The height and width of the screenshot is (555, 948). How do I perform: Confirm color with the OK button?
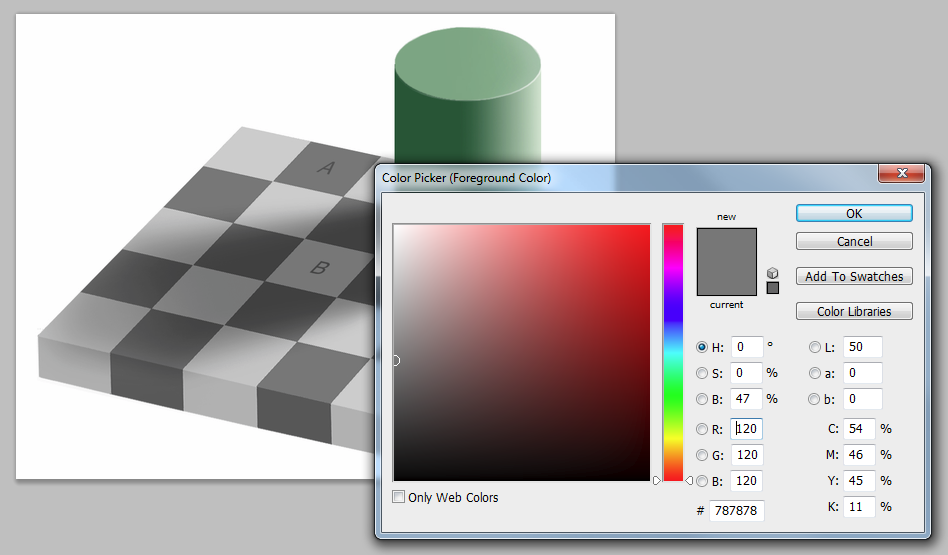854,213
